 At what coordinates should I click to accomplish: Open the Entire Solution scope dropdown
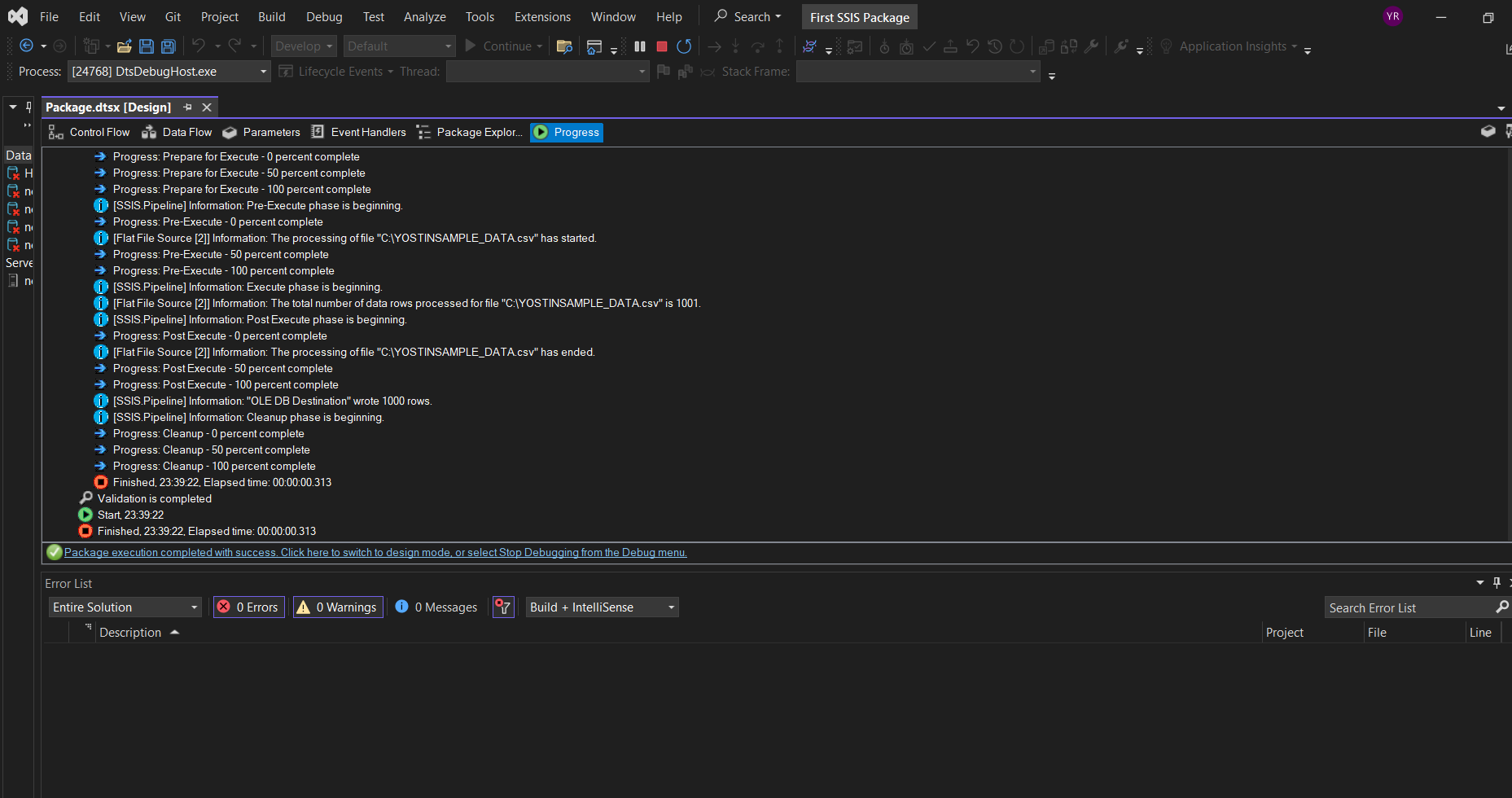[125, 607]
